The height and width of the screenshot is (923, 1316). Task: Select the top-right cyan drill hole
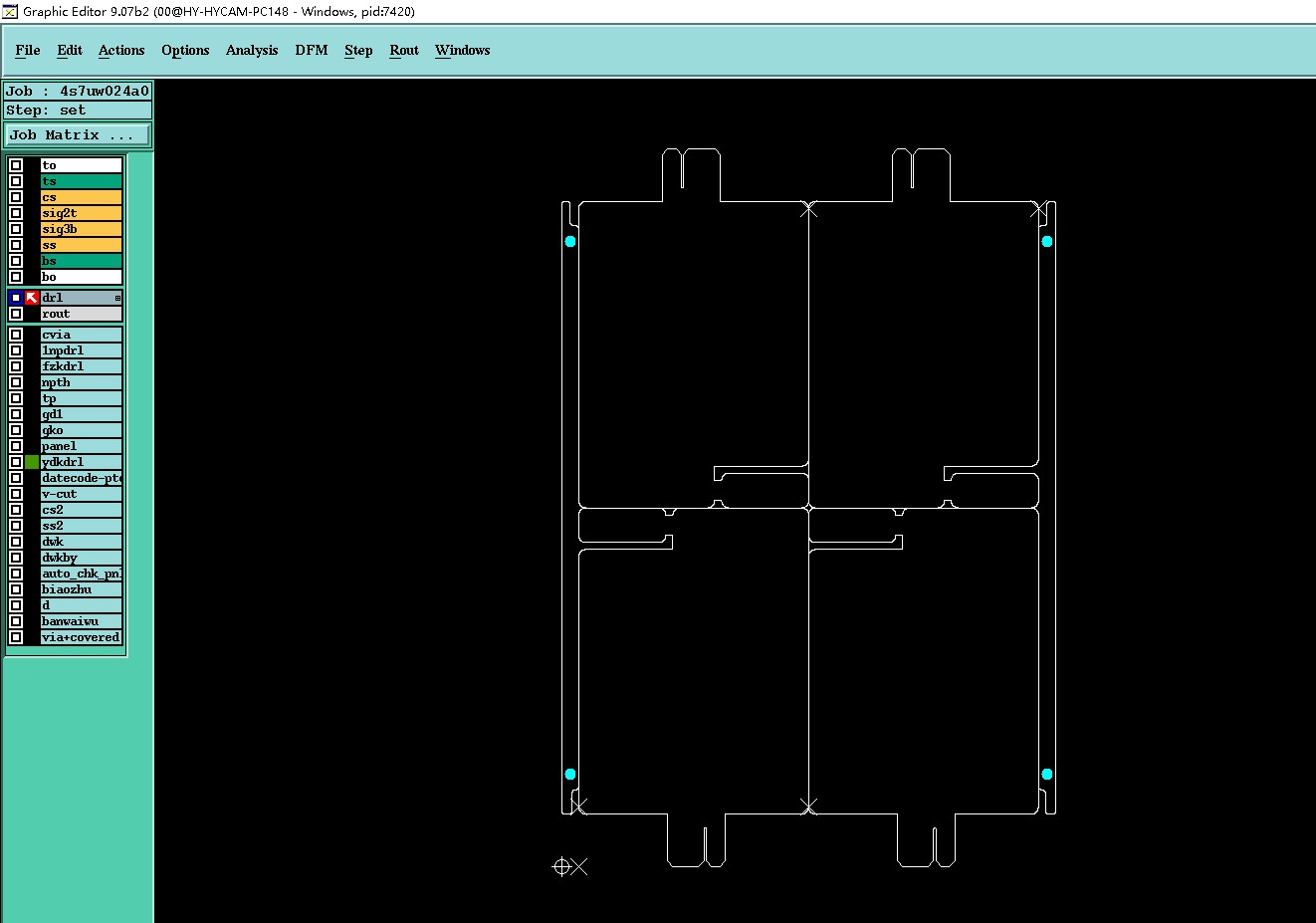click(x=1047, y=242)
